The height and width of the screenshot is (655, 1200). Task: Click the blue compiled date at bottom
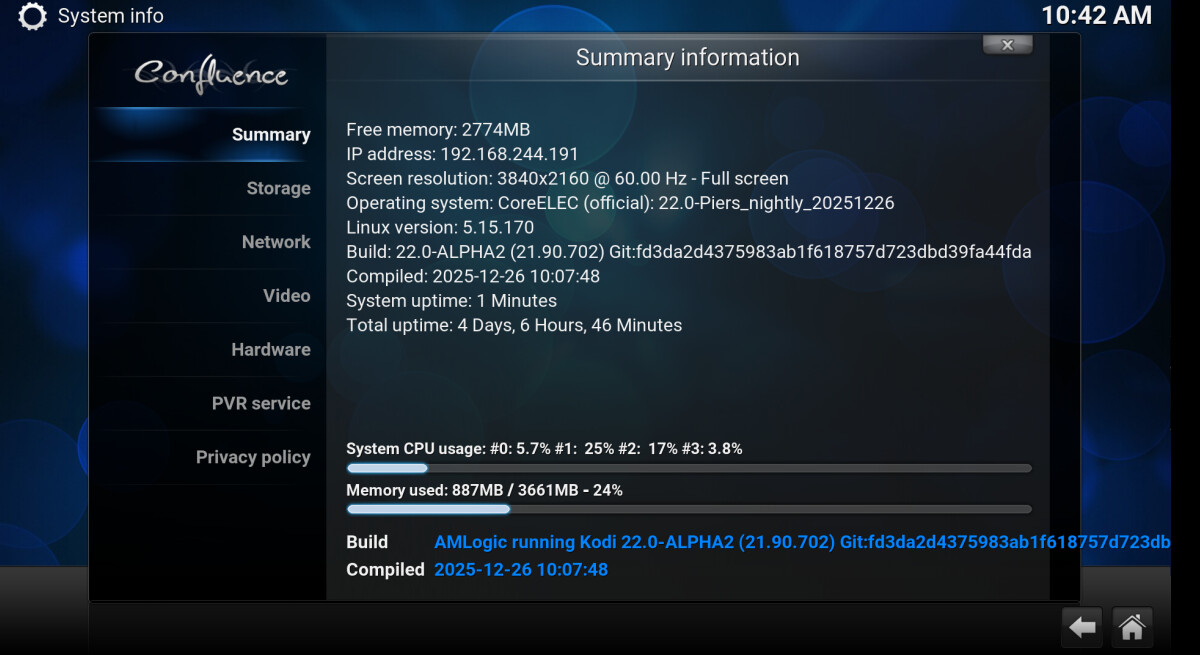[x=520, y=570]
